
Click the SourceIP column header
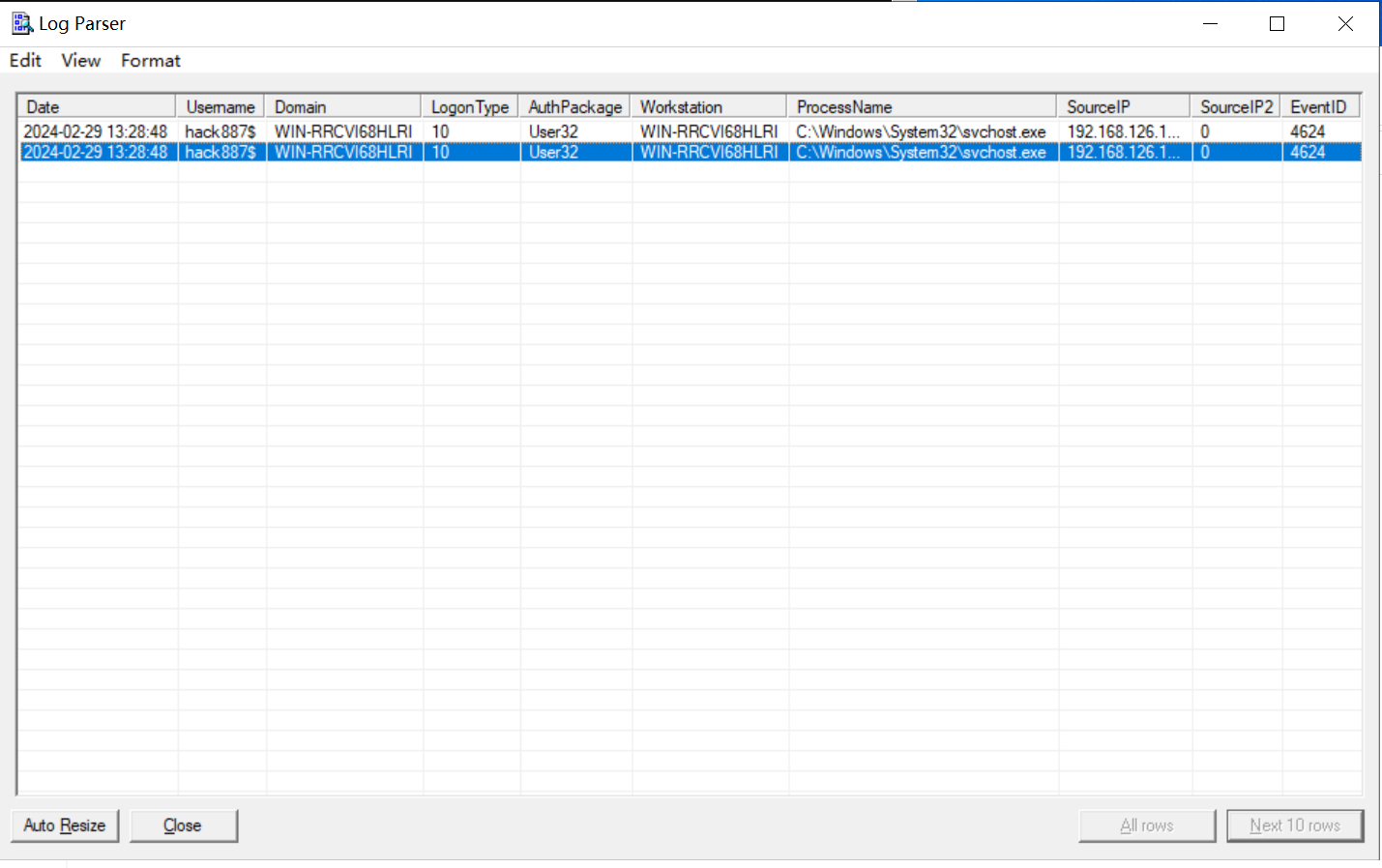pos(1125,106)
